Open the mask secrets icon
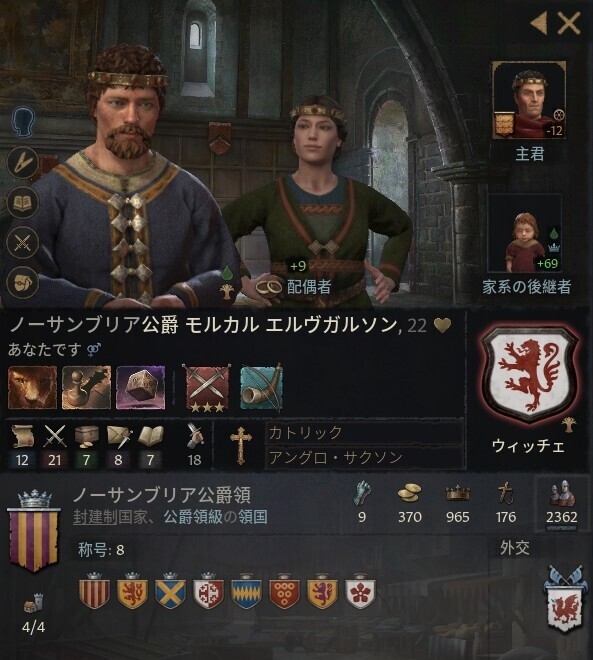Screen dimensions: 593x660 pyautogui.click(x=23, y=283)
